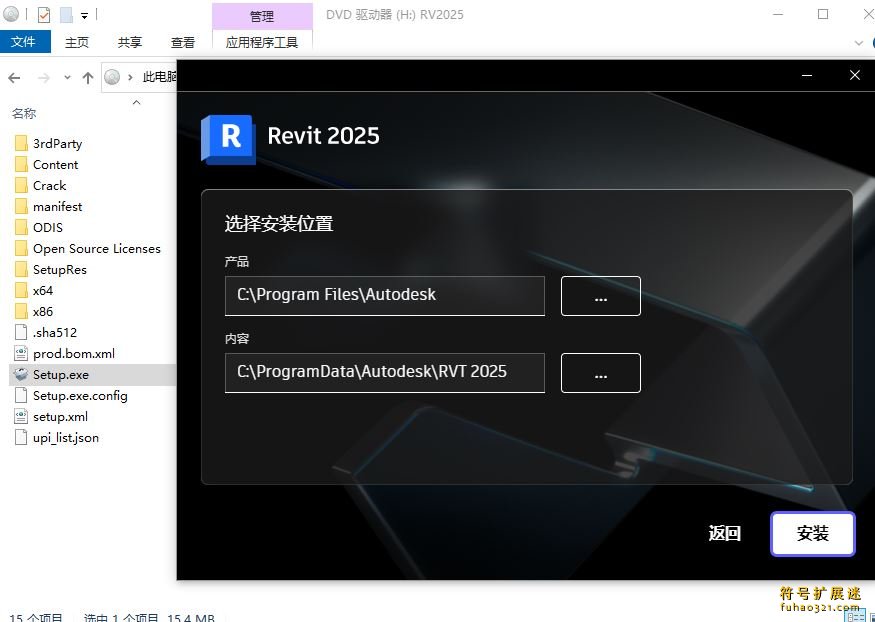Image resolution: width=875 pixels, height=622 pixels.
Task: Open the 应用程序工具 ribbon tab
Action: coord(262,42)
